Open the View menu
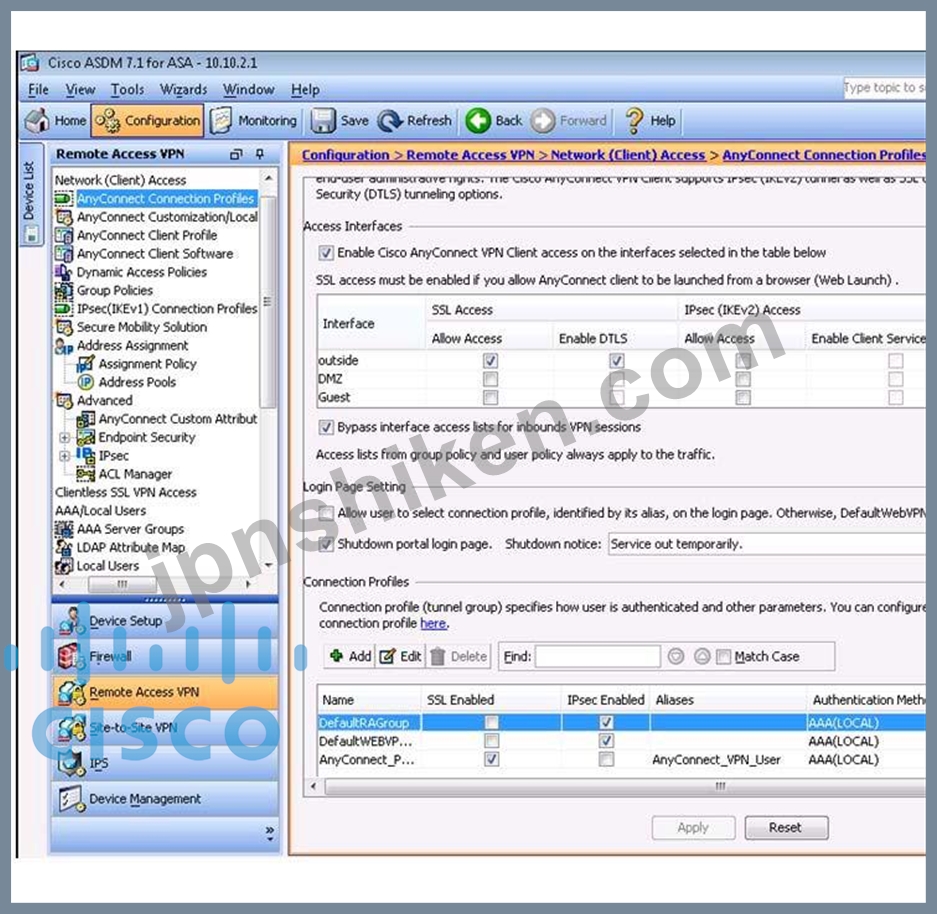Screen dimensions: 937x914 [x=80, y=90]
